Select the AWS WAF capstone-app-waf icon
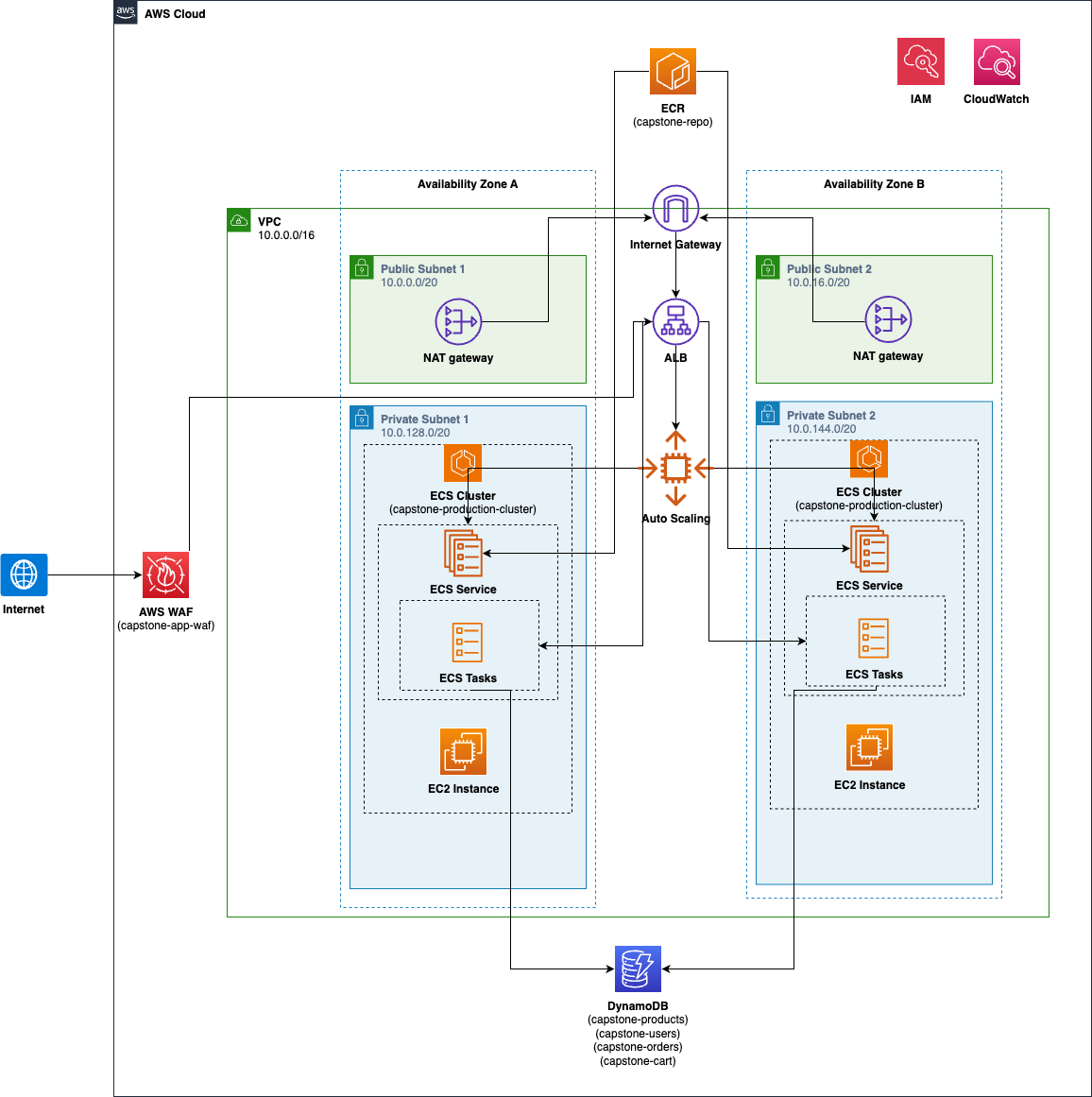The height and width of the screenshot is (1097, 1092). pyautogui.click(x=165, y=574)
